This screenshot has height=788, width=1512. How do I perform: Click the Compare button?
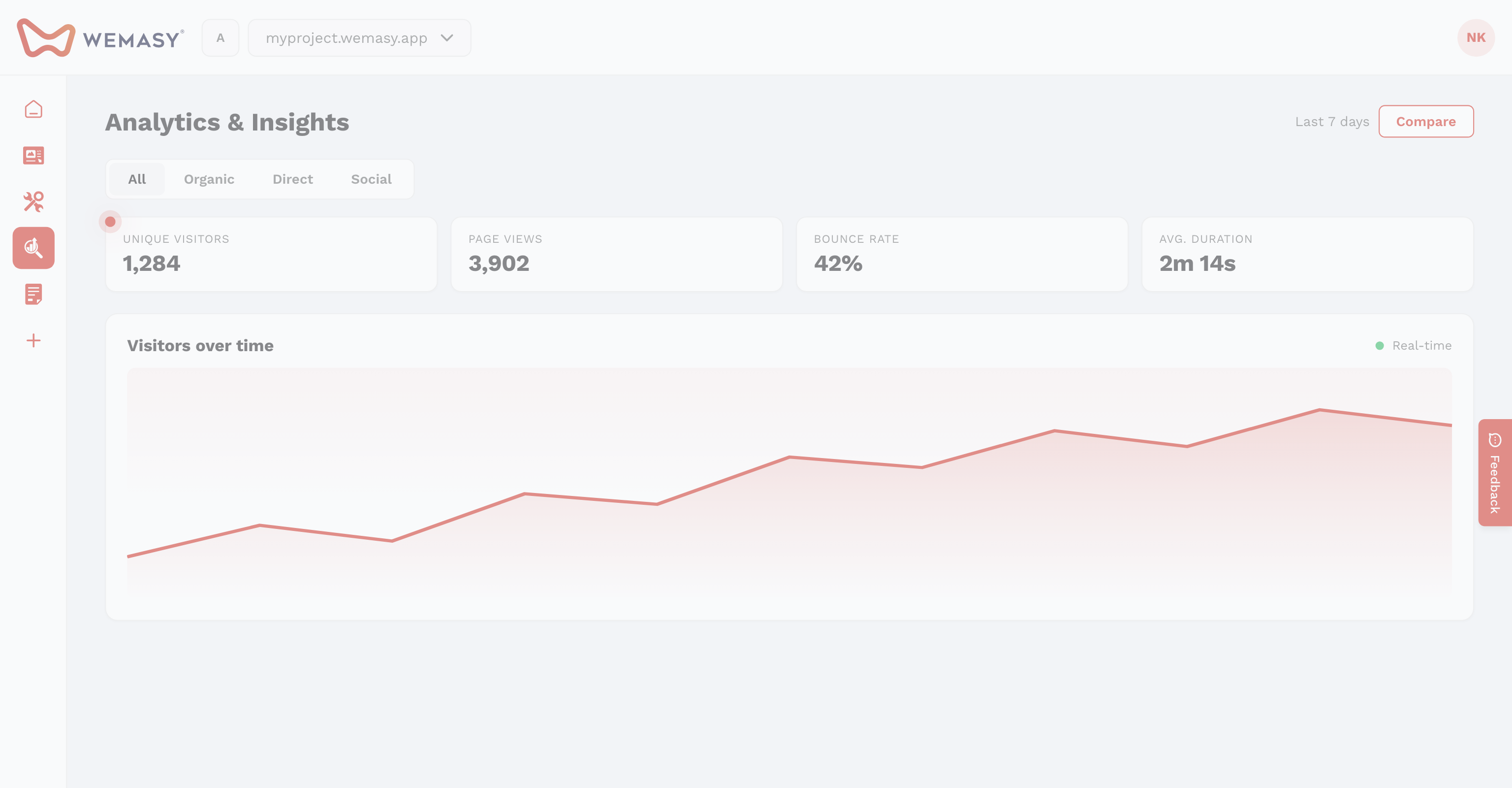click(1426, 122)
